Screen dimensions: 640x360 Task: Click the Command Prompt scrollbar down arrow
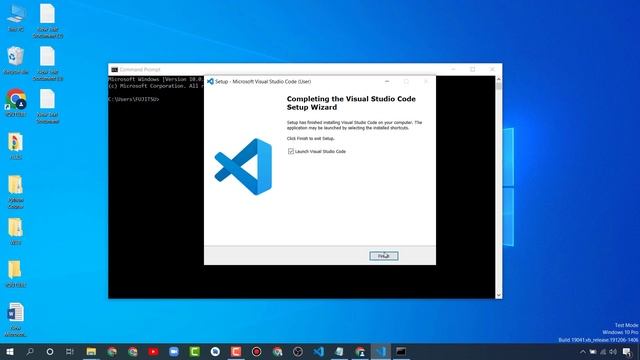click(499, 295)
